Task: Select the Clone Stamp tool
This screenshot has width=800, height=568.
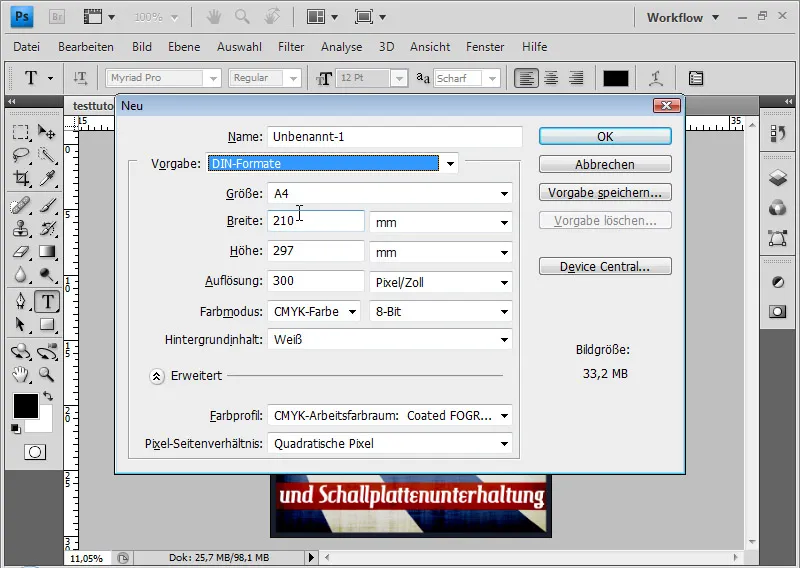Action: 20,229
